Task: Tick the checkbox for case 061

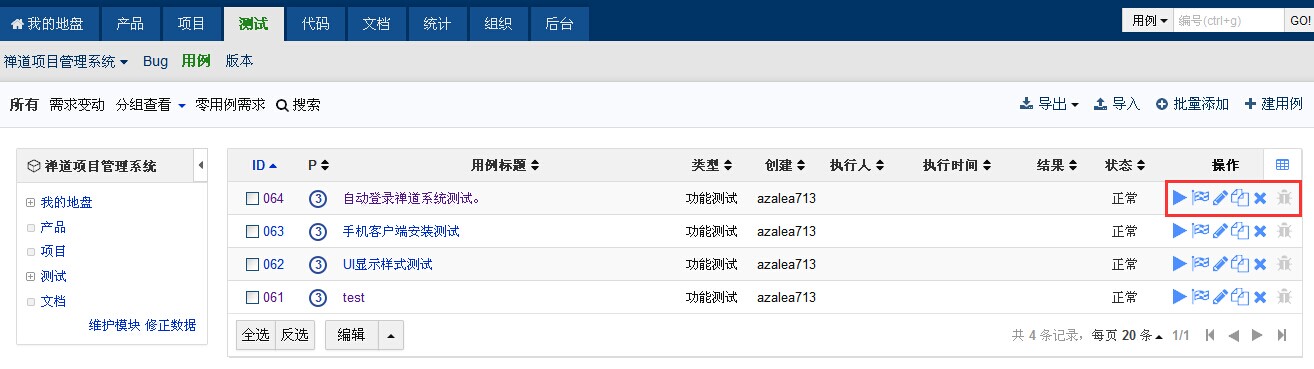Action: click(252, 297)
